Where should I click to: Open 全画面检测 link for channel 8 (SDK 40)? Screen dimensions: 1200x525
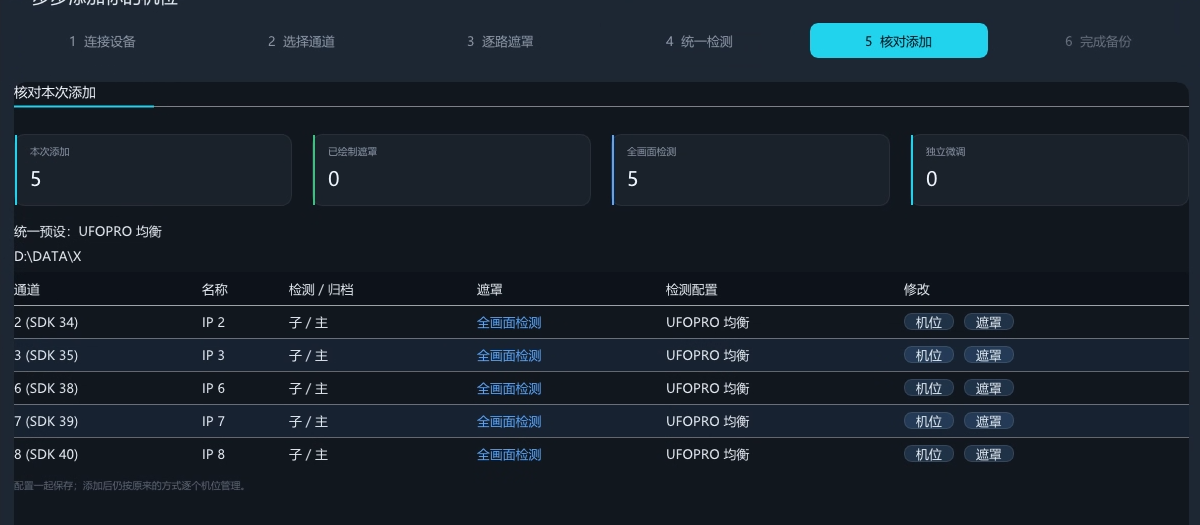[x=509, y=454]
